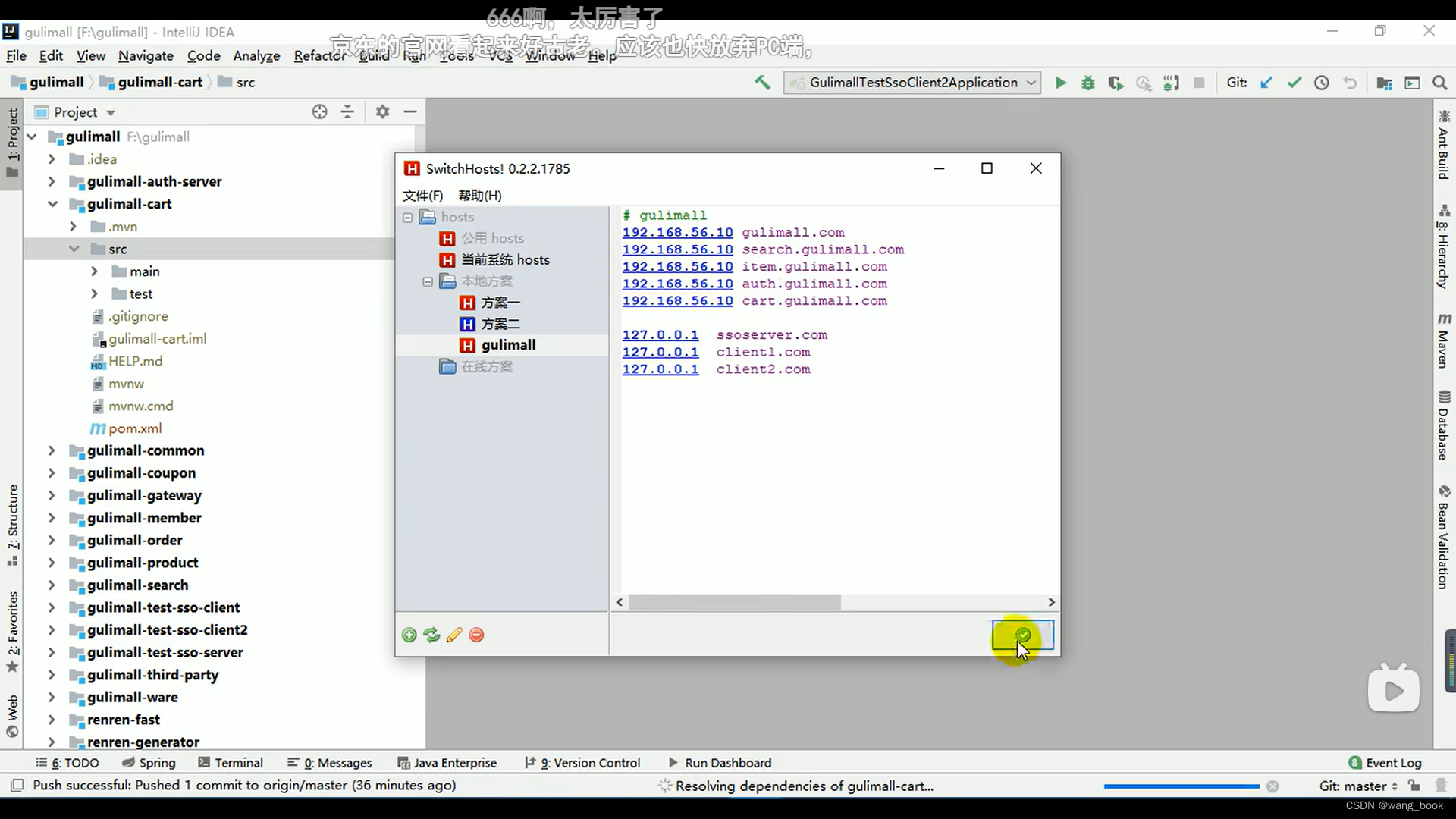This screenshot has width=1456, height=819.
Task: Open Project Structure icon in toolbar
Action: pos(1384,83)
